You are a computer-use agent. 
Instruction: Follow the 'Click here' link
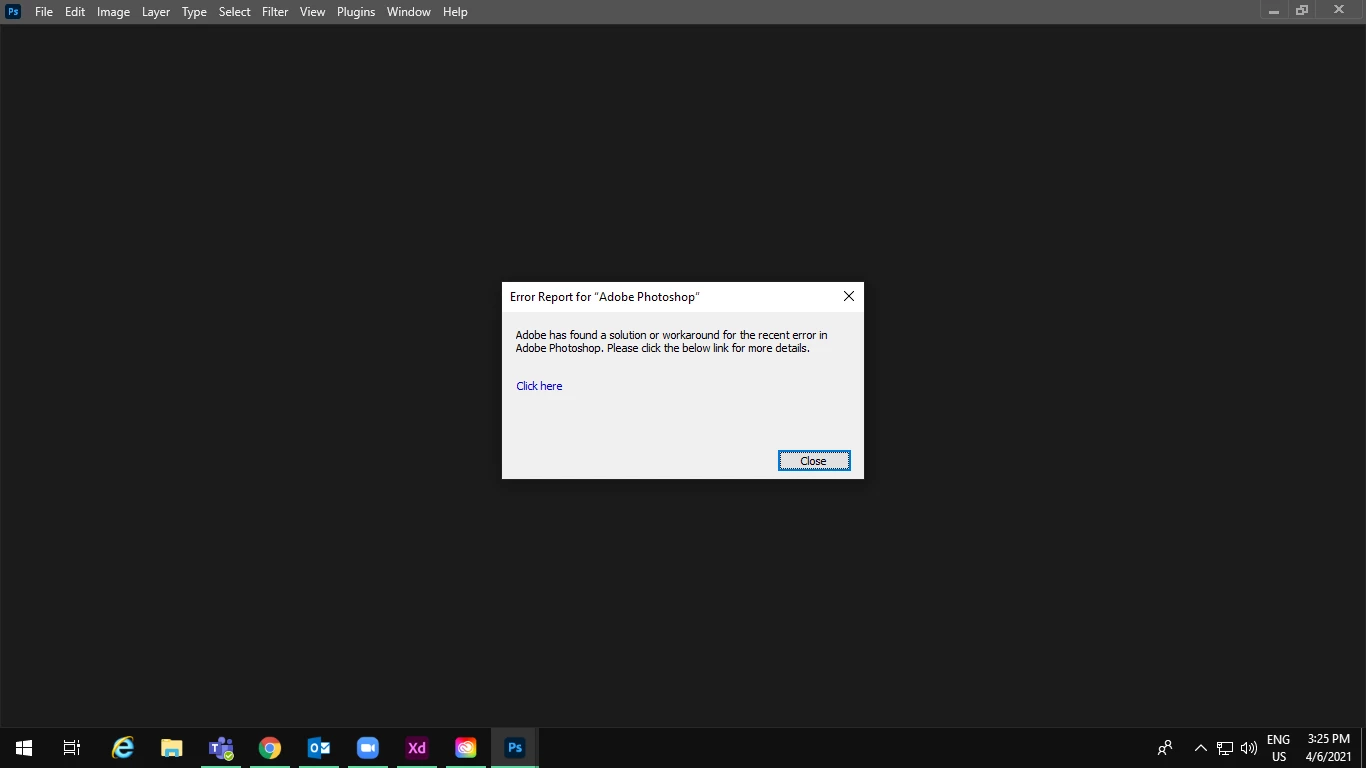(539, 386)
